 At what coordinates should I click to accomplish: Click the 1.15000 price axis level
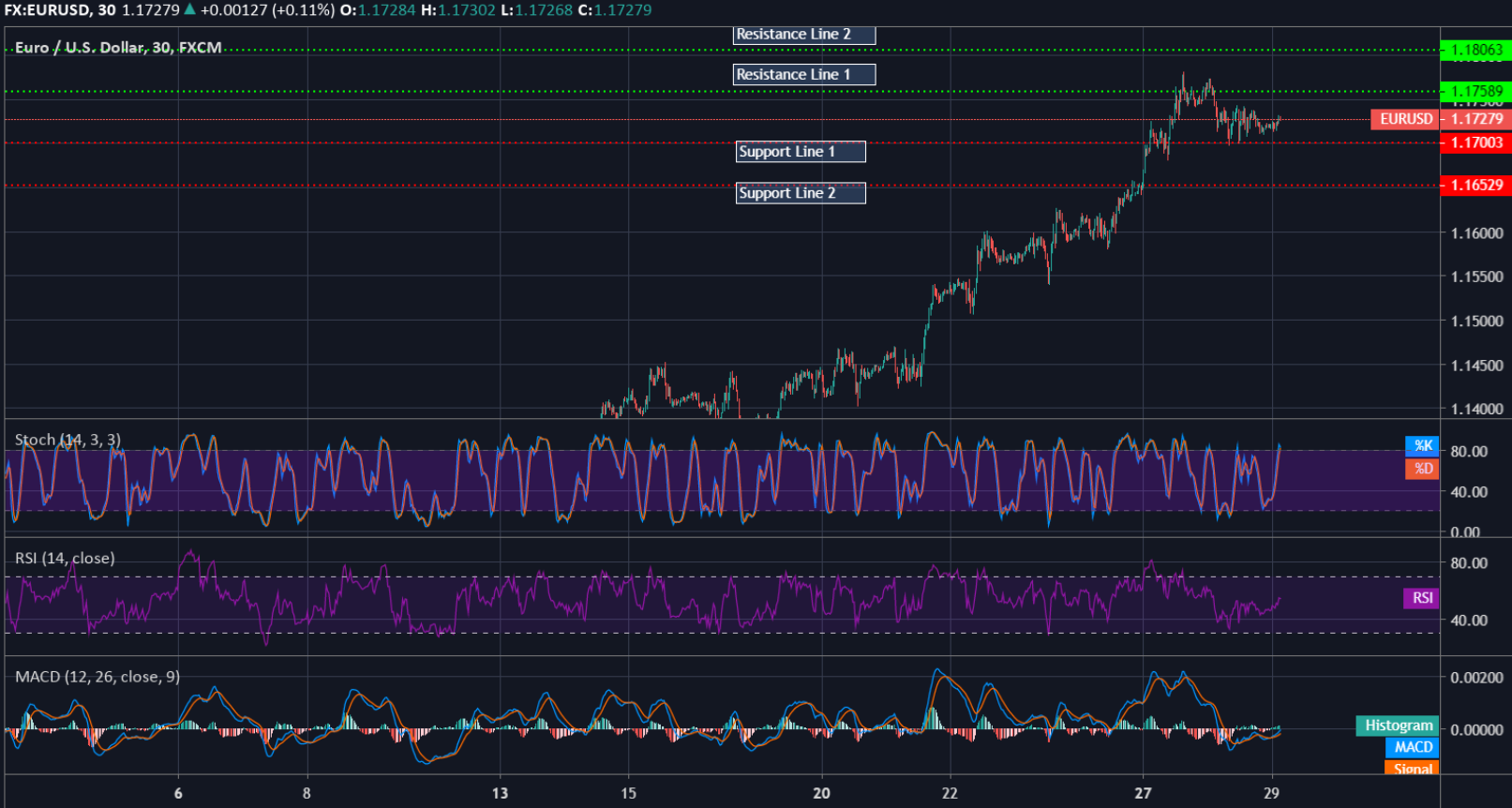tap(1476, 322)
